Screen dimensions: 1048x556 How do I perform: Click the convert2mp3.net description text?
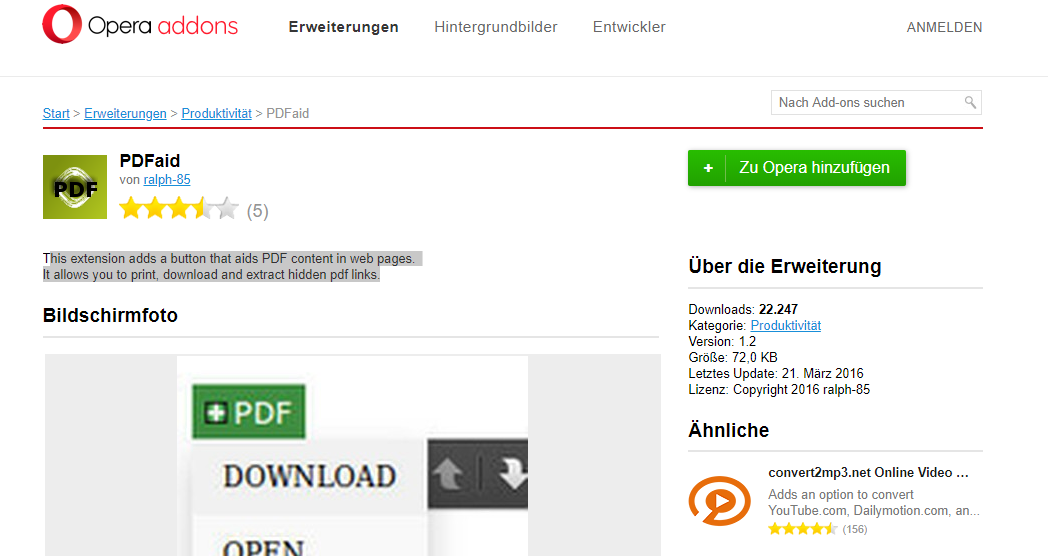[x=874, y=503]
